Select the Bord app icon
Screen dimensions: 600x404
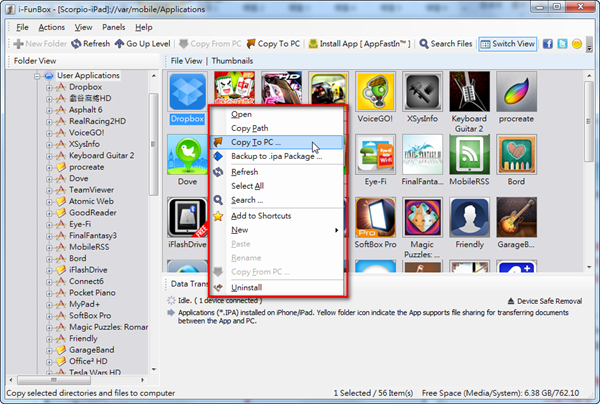tap(516, 155)
